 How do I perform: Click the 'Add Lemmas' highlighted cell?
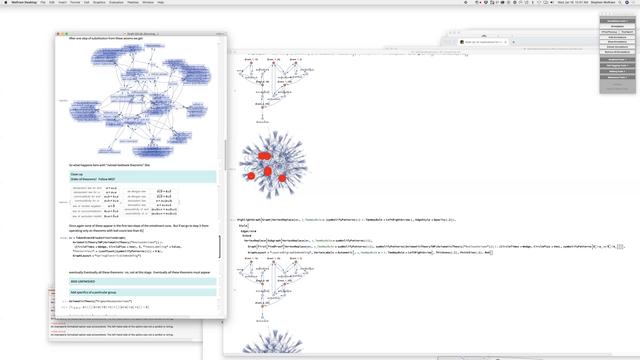[x=142, y=282]
